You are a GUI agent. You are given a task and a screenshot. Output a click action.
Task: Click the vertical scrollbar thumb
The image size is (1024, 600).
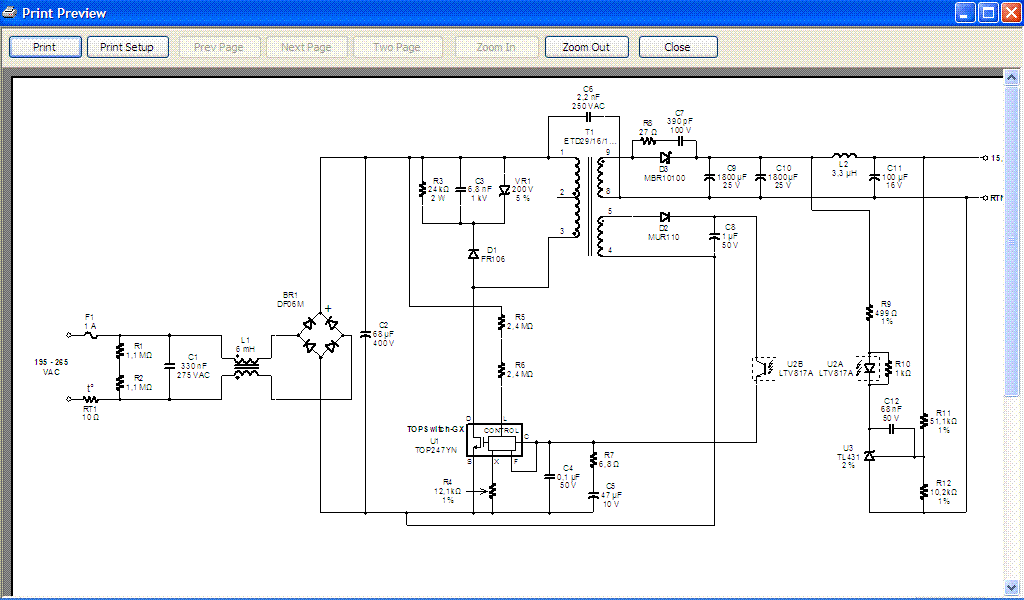[1012, 240]
